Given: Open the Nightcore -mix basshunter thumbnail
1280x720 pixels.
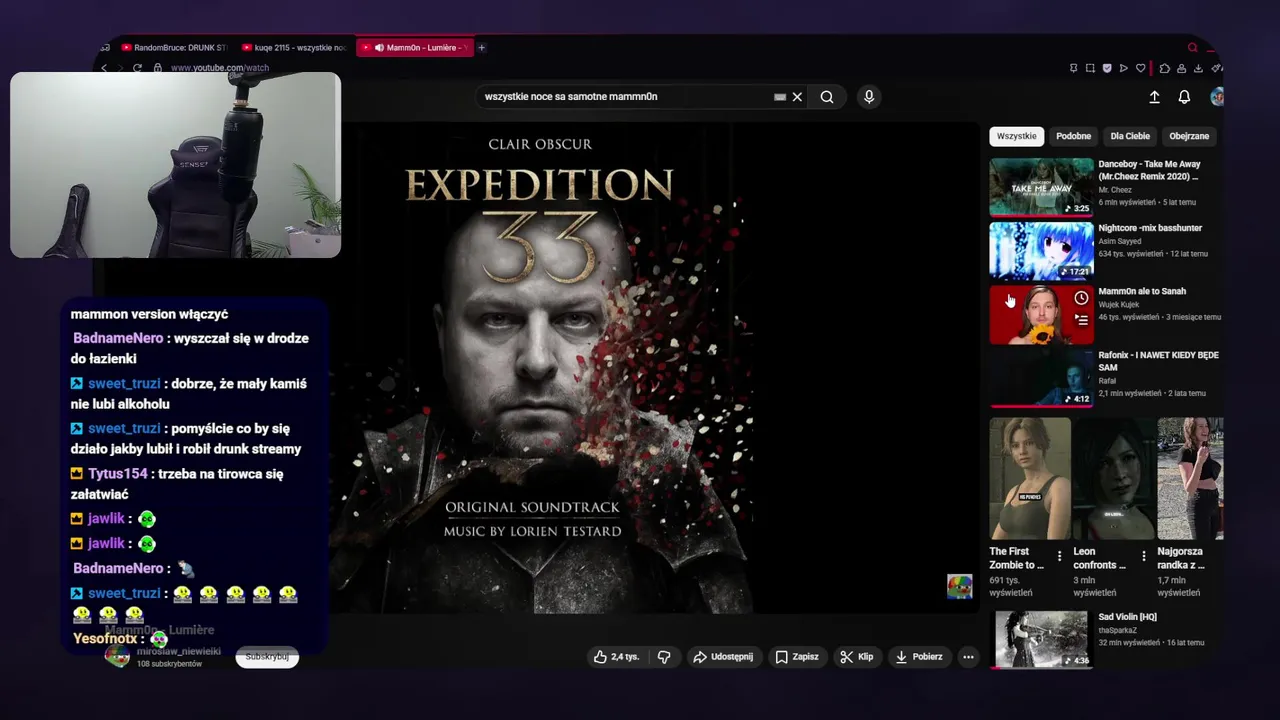Looking at the screenshot, I should tap(1041, 251).
